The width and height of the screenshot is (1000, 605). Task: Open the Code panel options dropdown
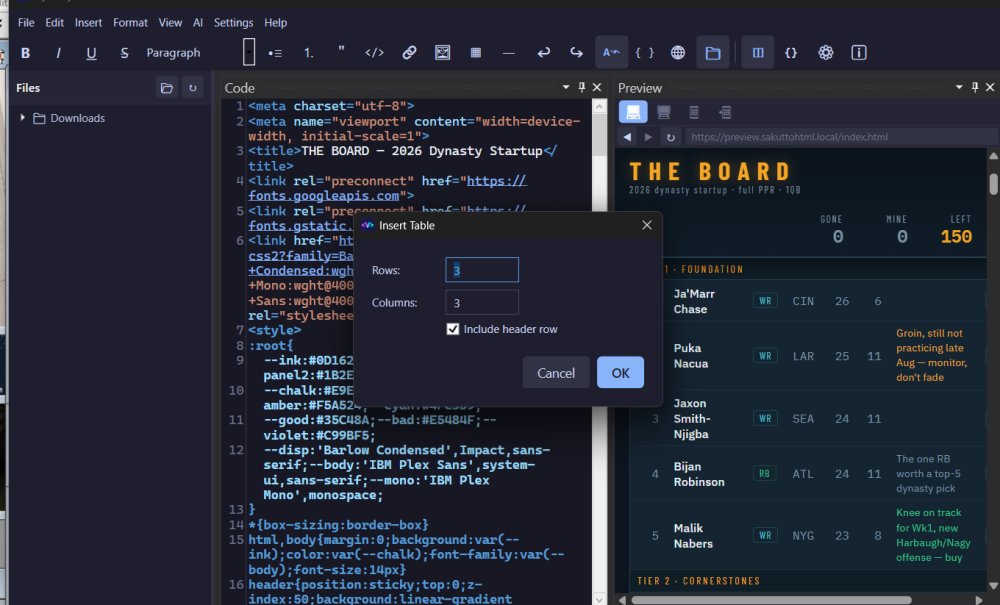[x=566, y=87]
